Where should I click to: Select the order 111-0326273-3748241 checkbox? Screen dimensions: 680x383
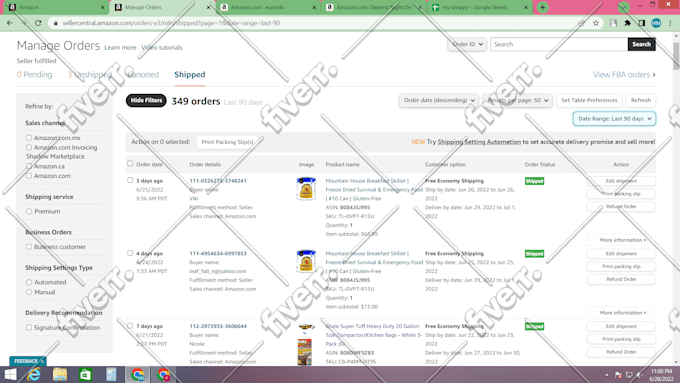click(130, 180)
